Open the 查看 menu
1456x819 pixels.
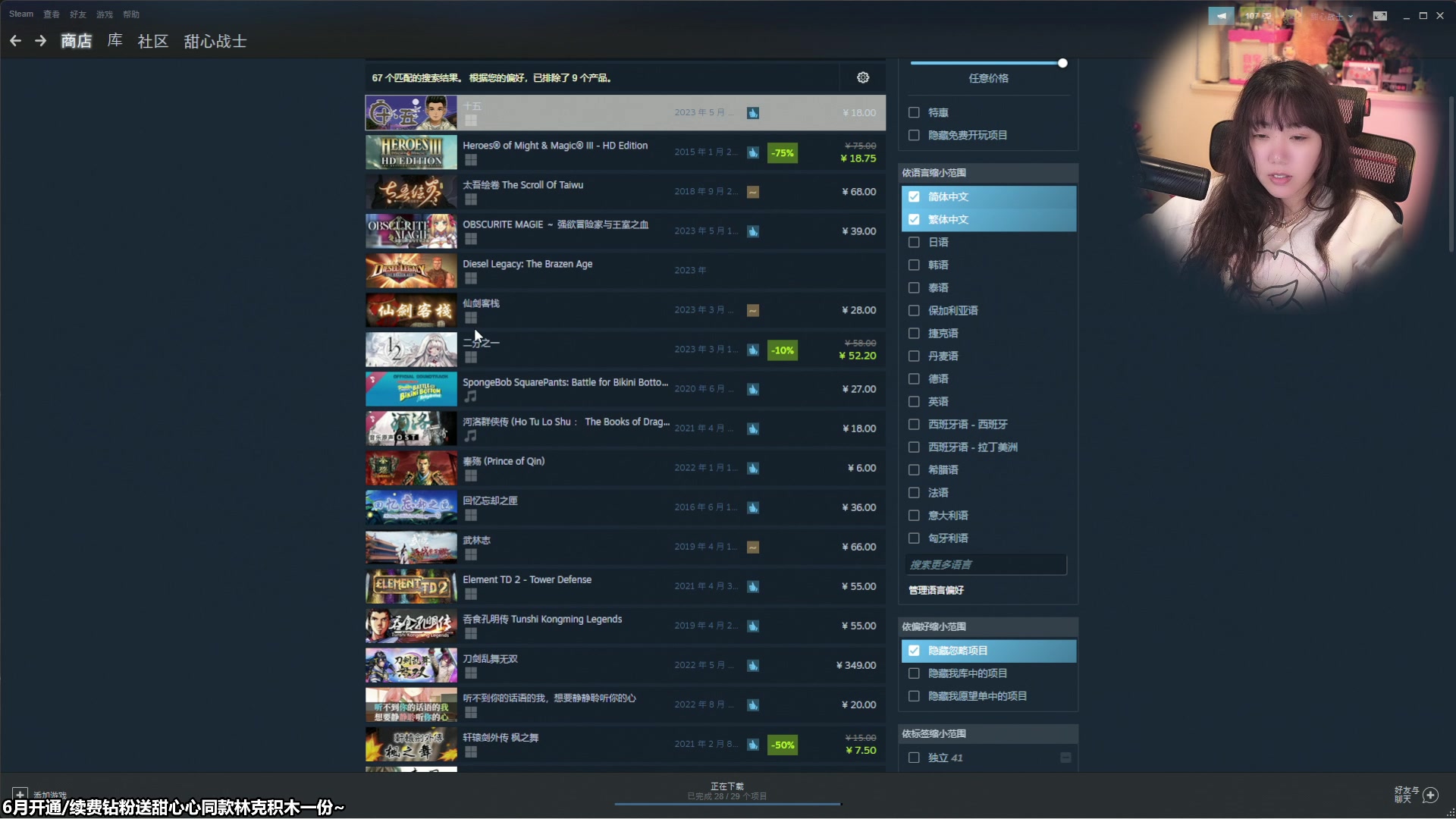pos(52,14)
